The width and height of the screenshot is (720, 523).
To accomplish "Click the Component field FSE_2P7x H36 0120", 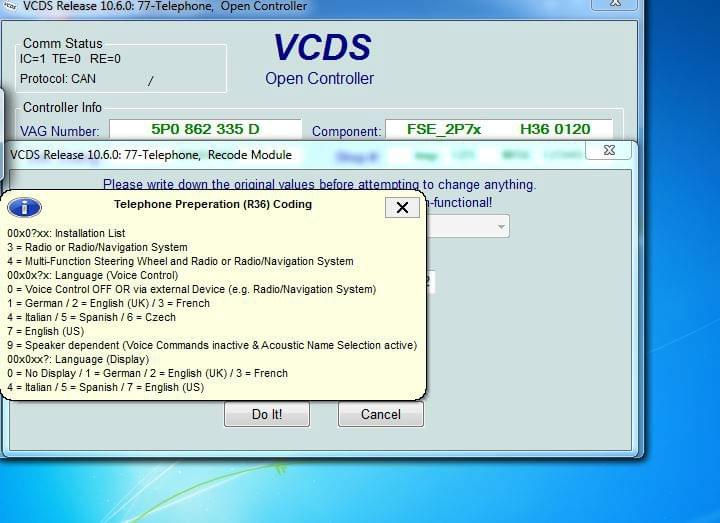I will tap(499, 129).
